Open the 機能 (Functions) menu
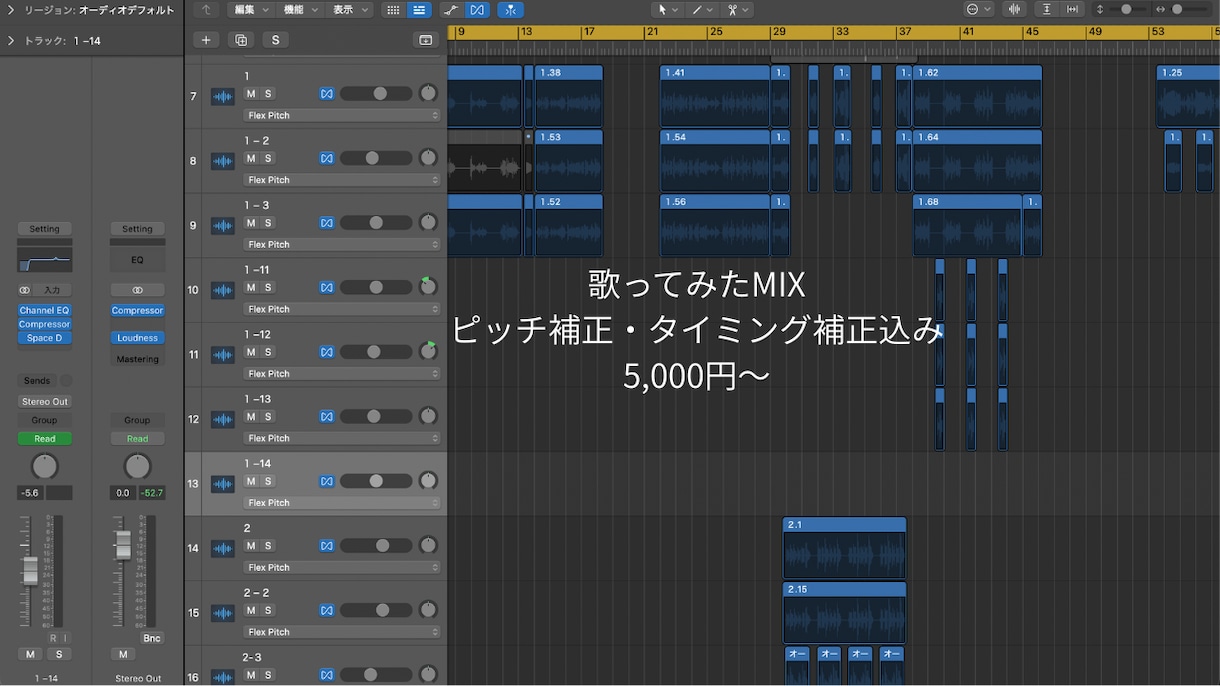The width and height of the screenshot is (1220, 686). click(x=299, y=10)
